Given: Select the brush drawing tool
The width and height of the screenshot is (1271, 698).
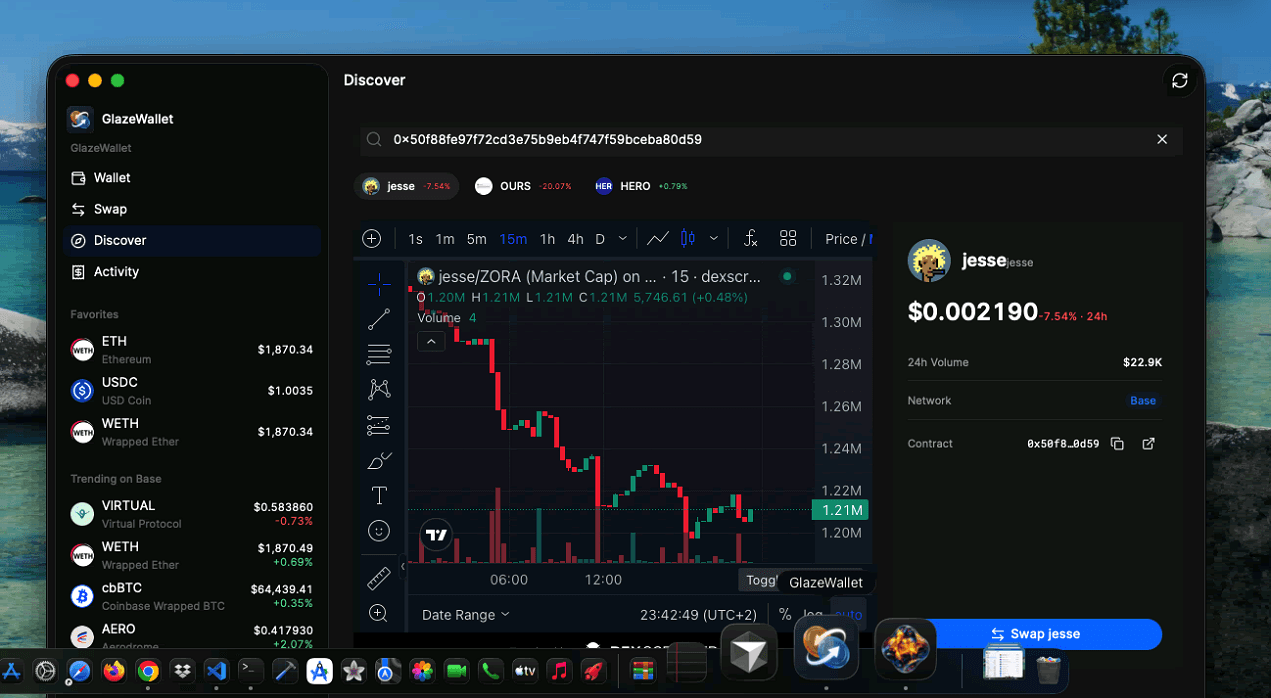Looking at the screenshot, I should click(379, 460).
